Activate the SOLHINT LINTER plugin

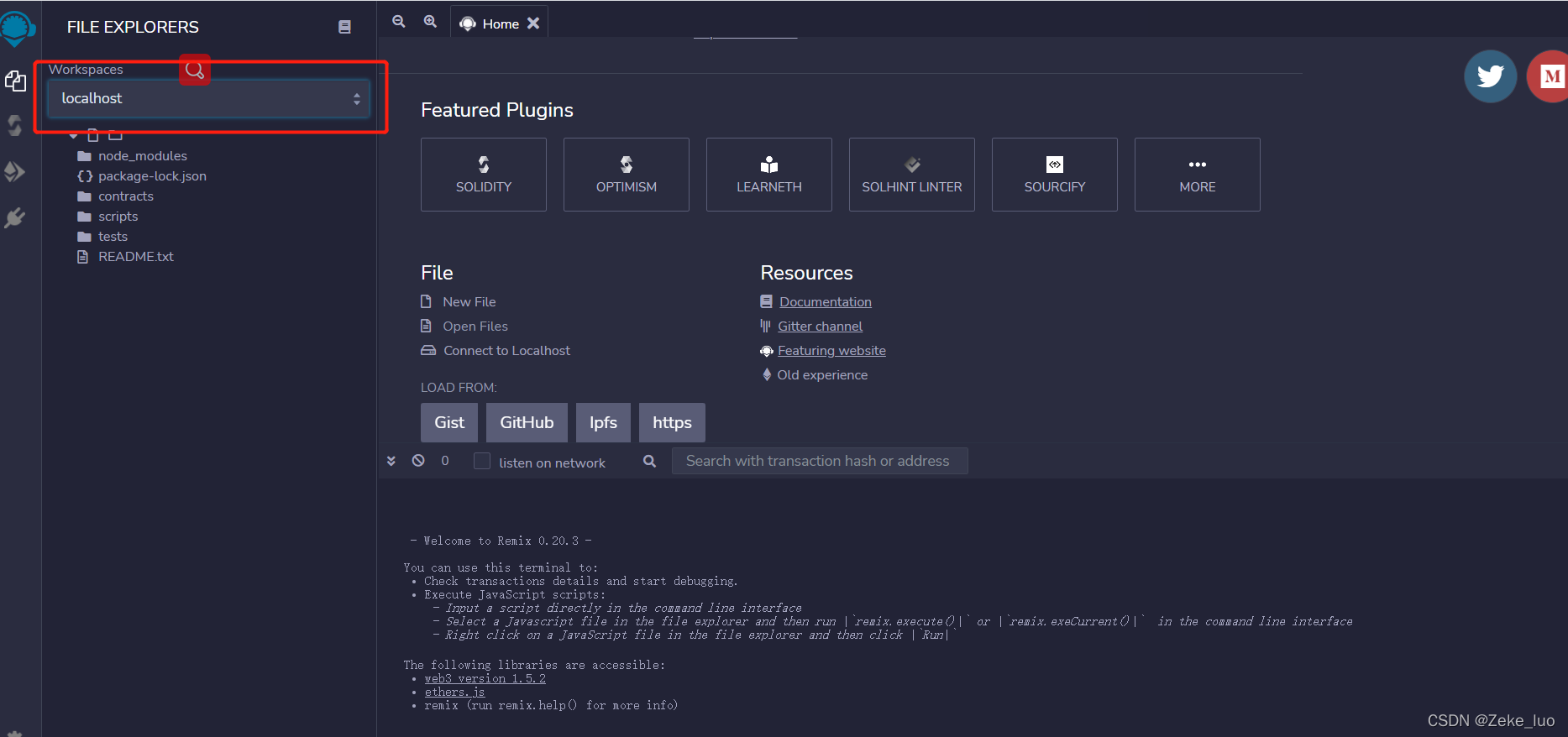point(912,175)
